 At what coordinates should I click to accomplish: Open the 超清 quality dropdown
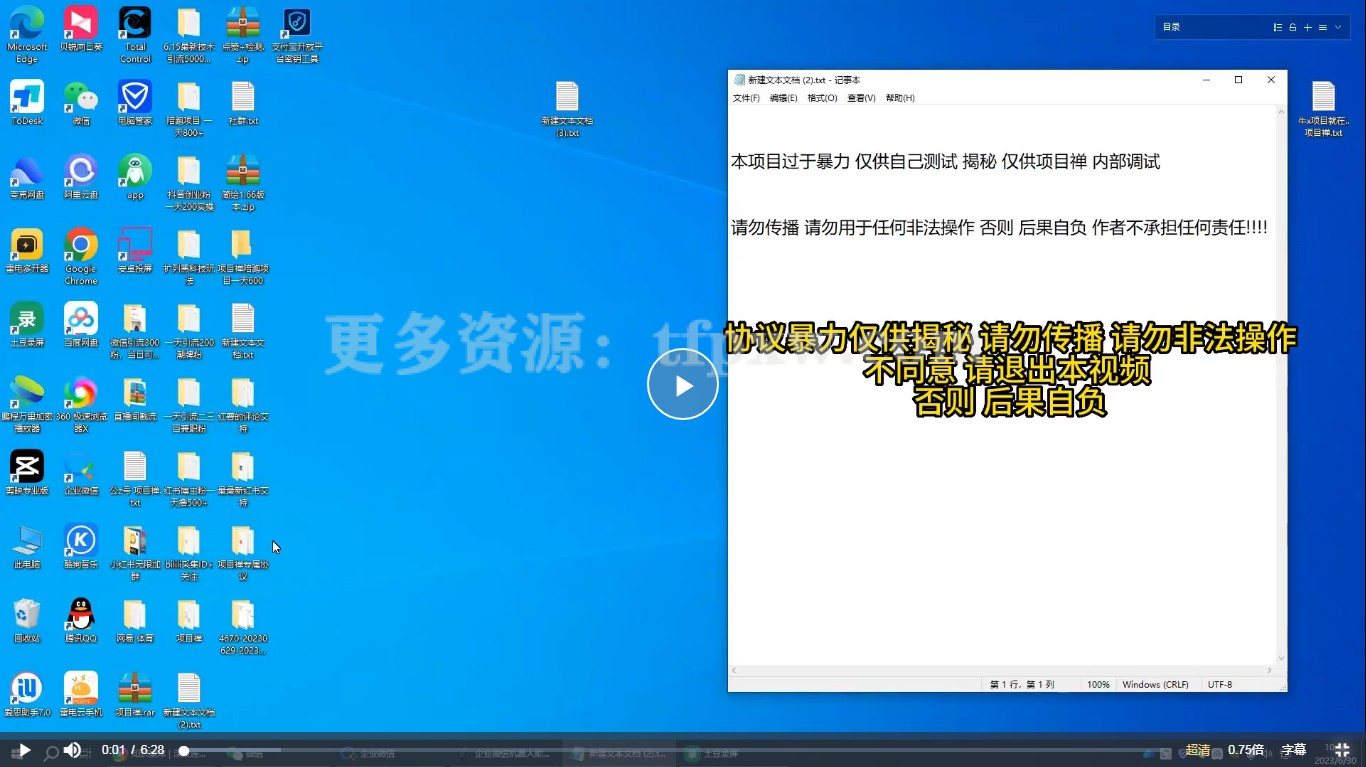tap(1198, 749)
